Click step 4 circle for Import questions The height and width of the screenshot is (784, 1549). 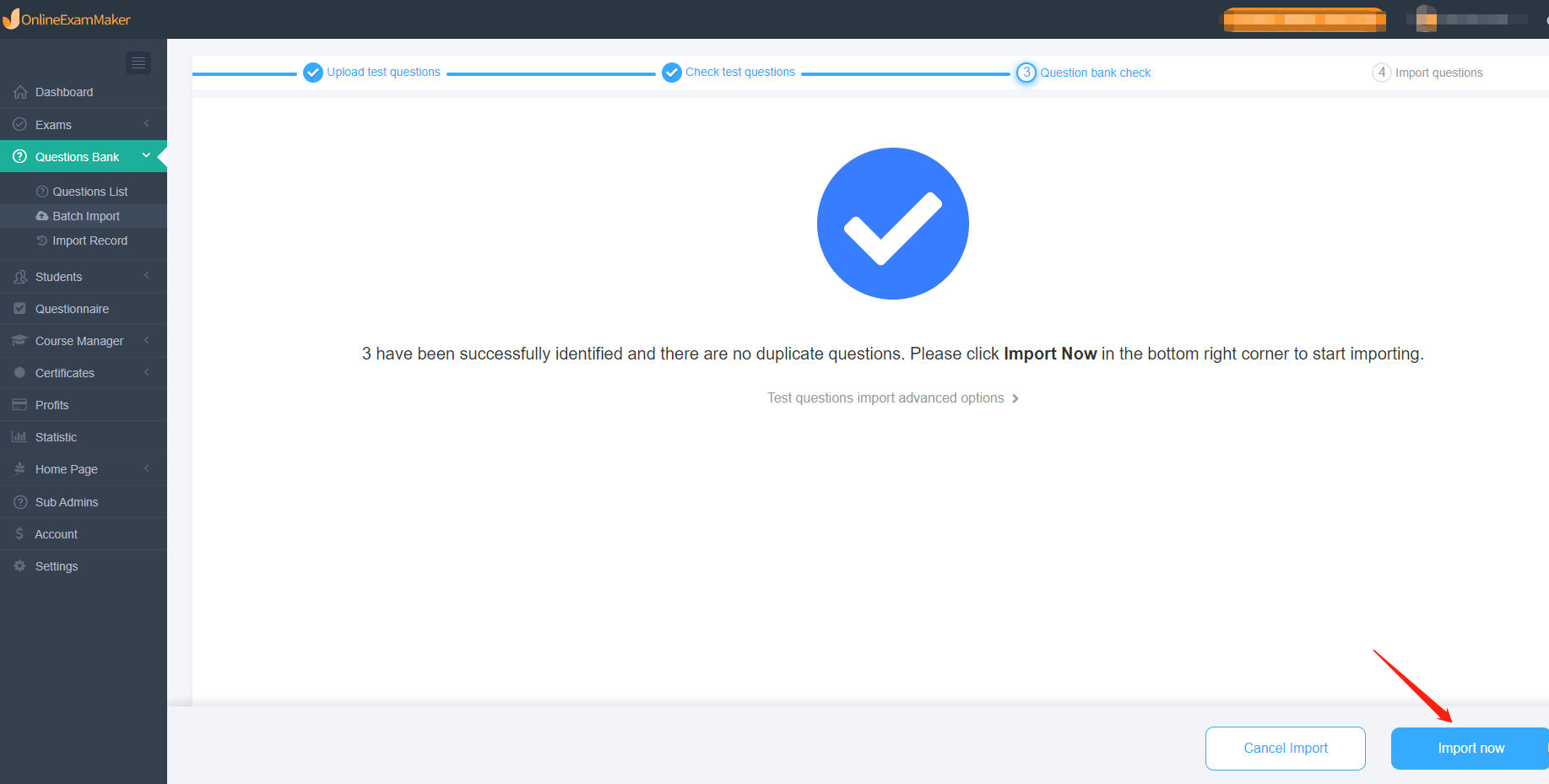click(x=1382, y=73)
